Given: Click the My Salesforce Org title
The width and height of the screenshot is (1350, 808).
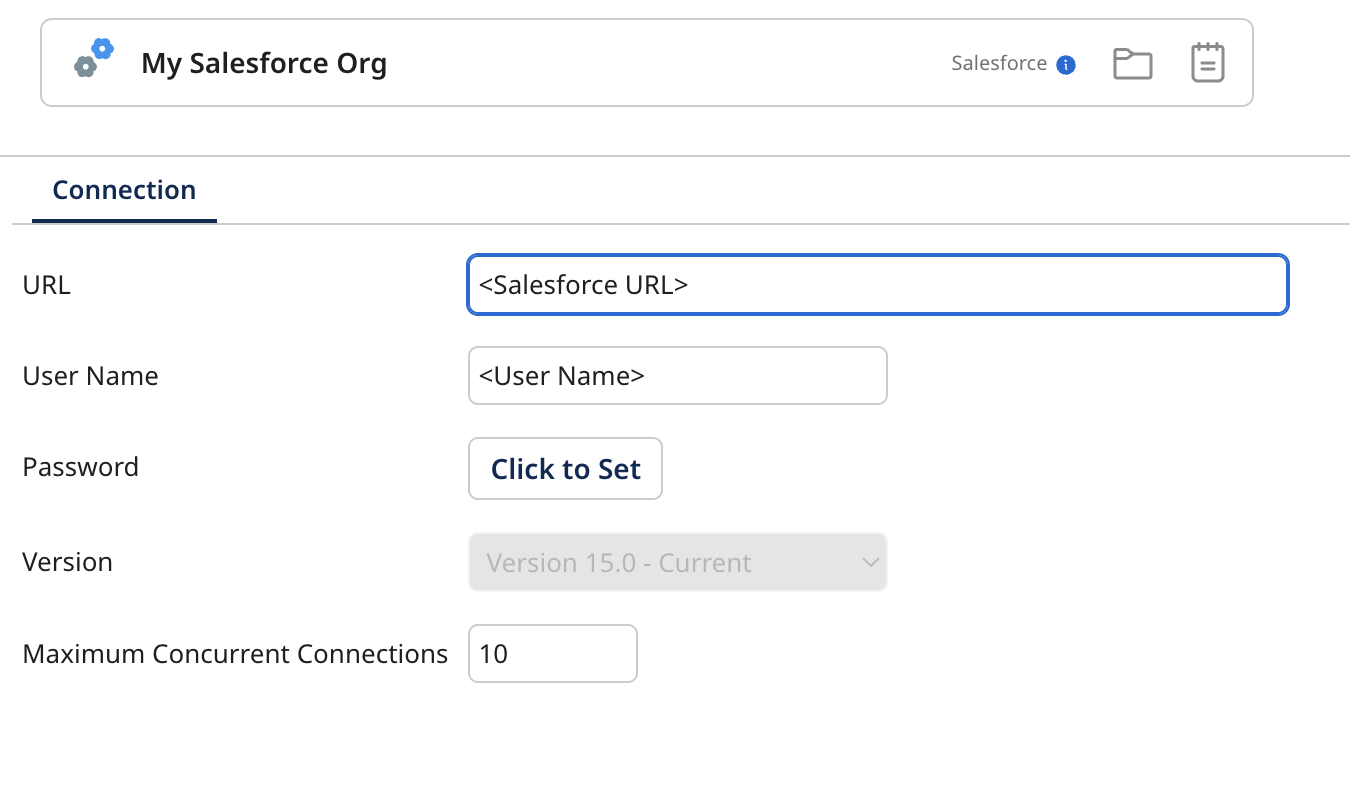Looking at the screenshot, I should (264, 63).
